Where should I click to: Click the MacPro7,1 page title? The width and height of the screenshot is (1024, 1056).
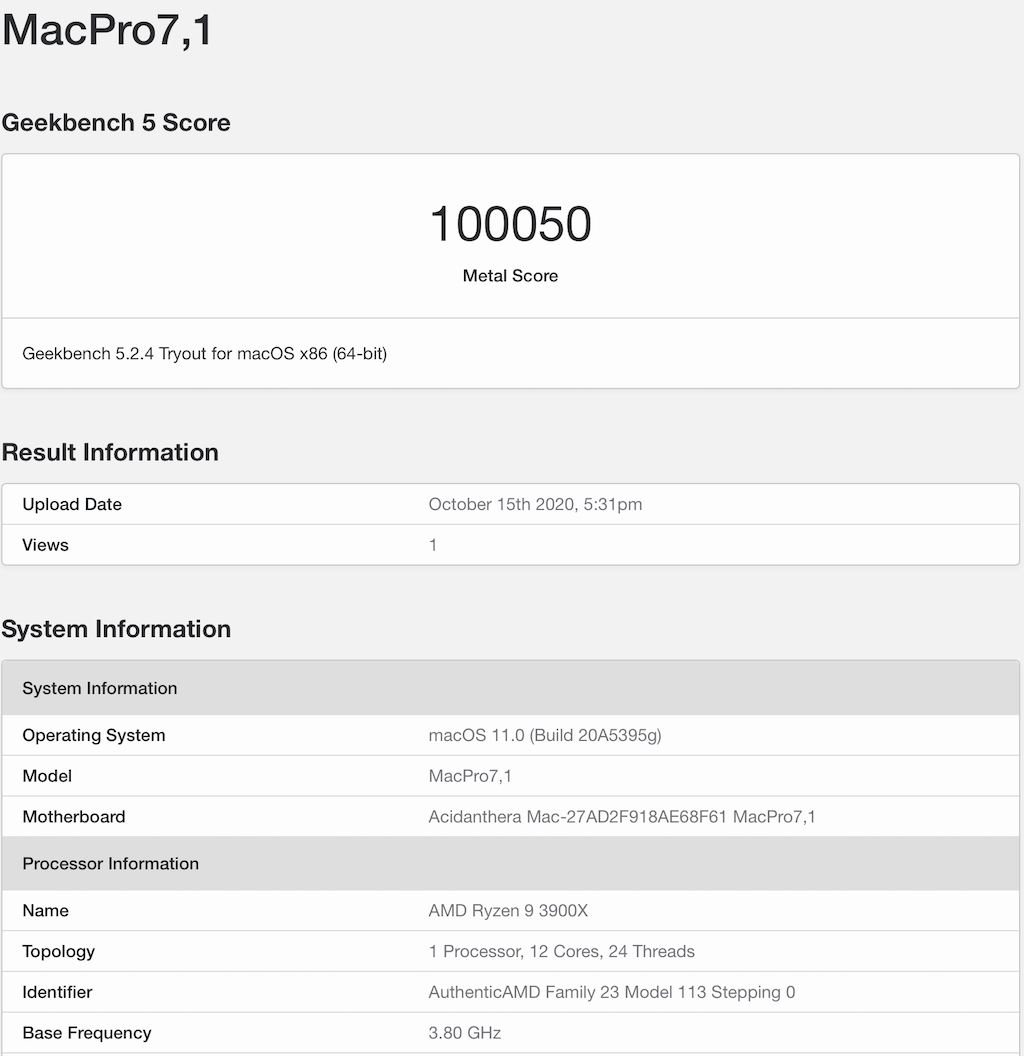point(107,31)
